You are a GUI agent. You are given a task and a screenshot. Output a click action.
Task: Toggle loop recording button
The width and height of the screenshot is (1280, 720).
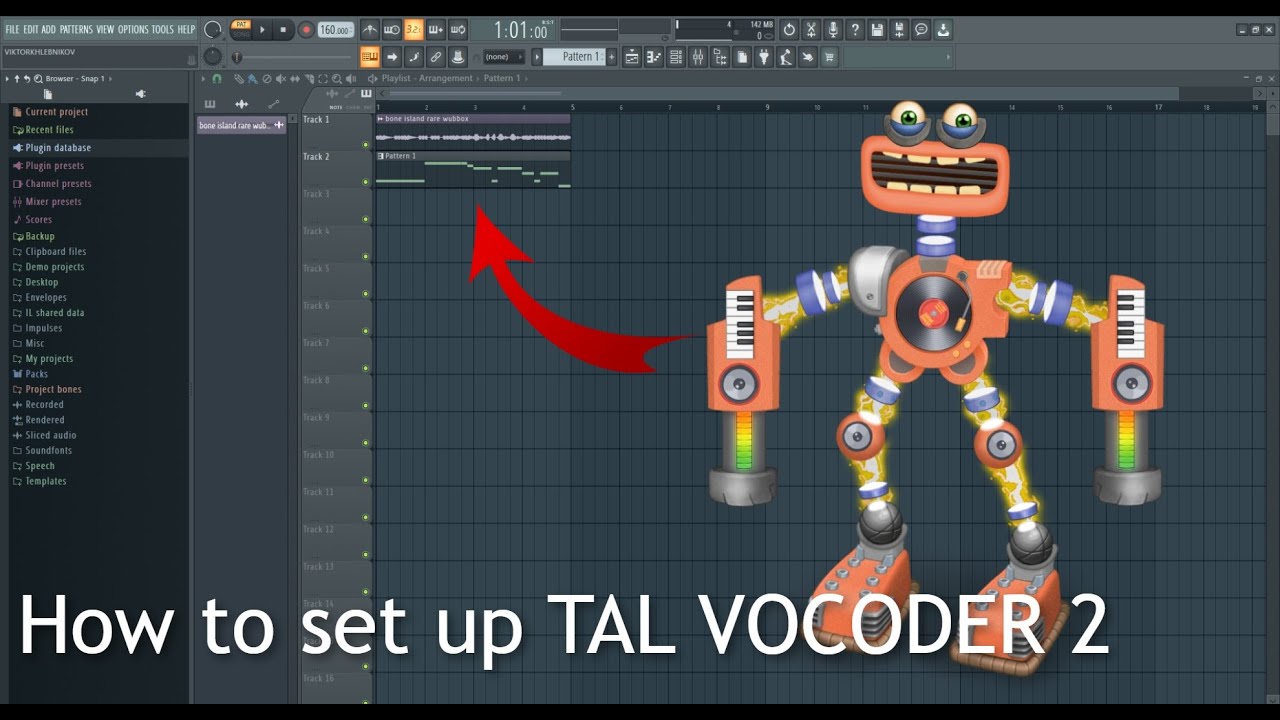[x=457, y=30]
